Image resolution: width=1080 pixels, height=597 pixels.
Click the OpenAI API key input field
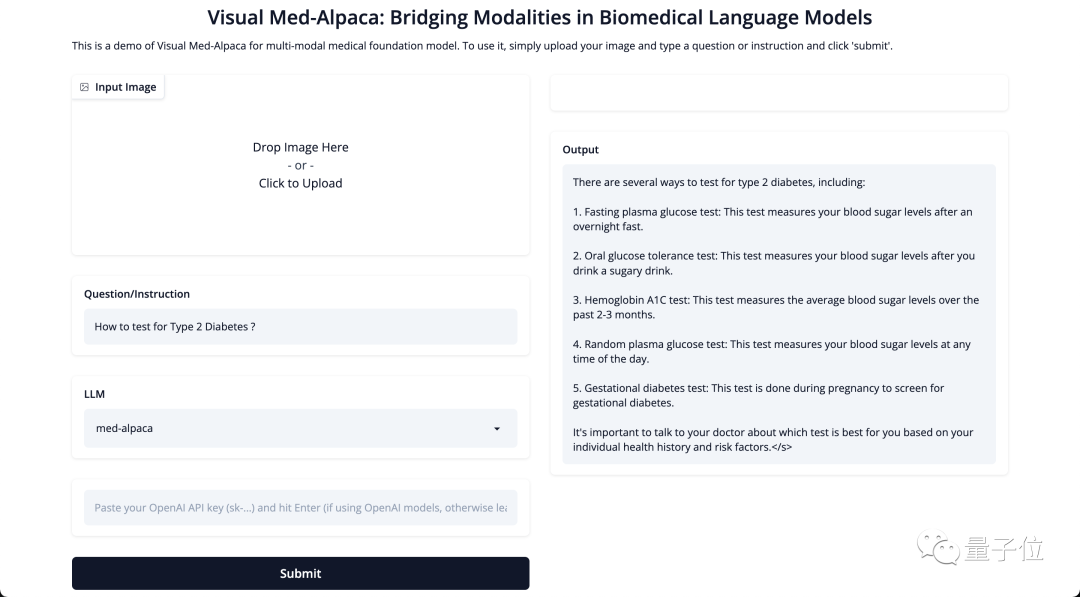coord(300,508)
